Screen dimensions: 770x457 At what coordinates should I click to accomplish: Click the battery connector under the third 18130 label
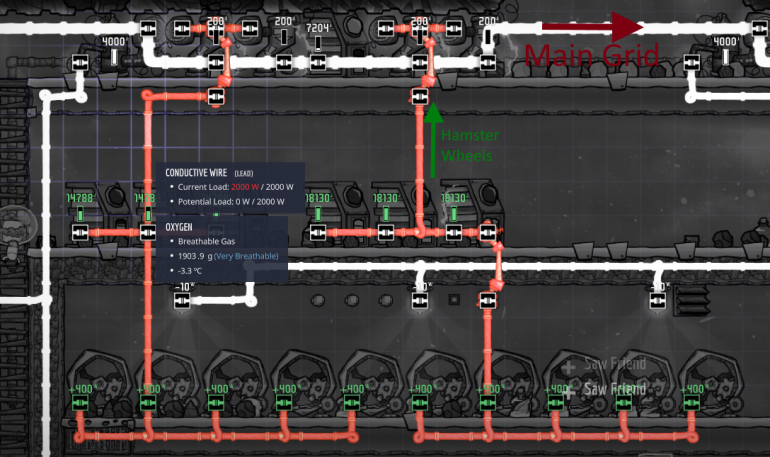(453, 232)
